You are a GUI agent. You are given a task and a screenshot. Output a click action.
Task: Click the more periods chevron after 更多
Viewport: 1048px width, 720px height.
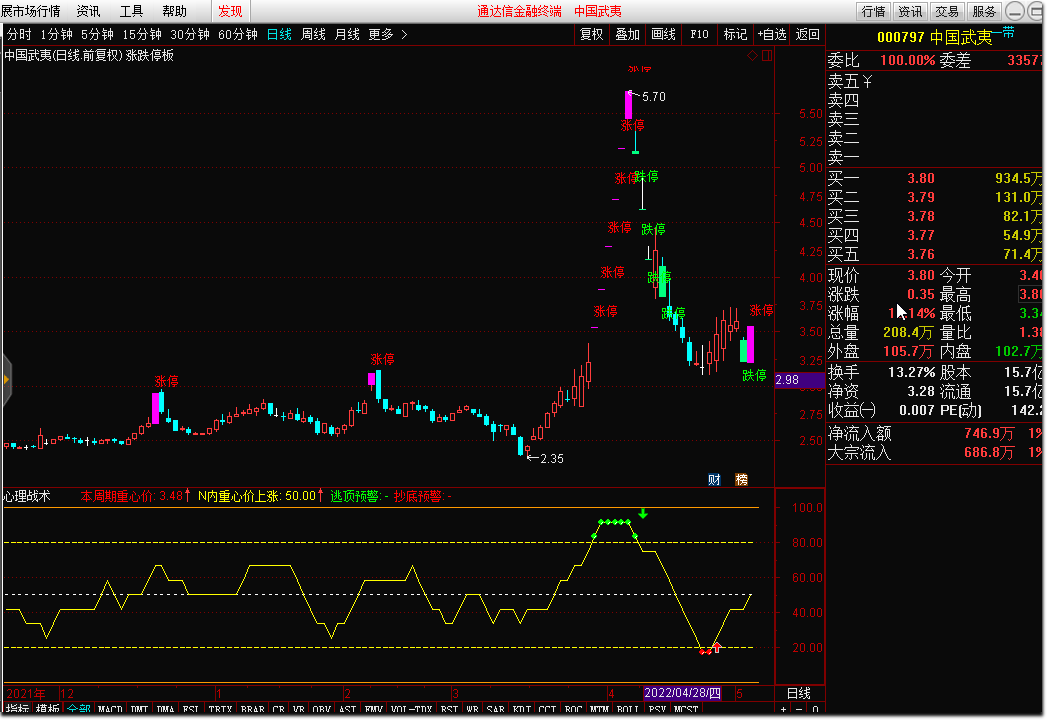click(404, 34)
